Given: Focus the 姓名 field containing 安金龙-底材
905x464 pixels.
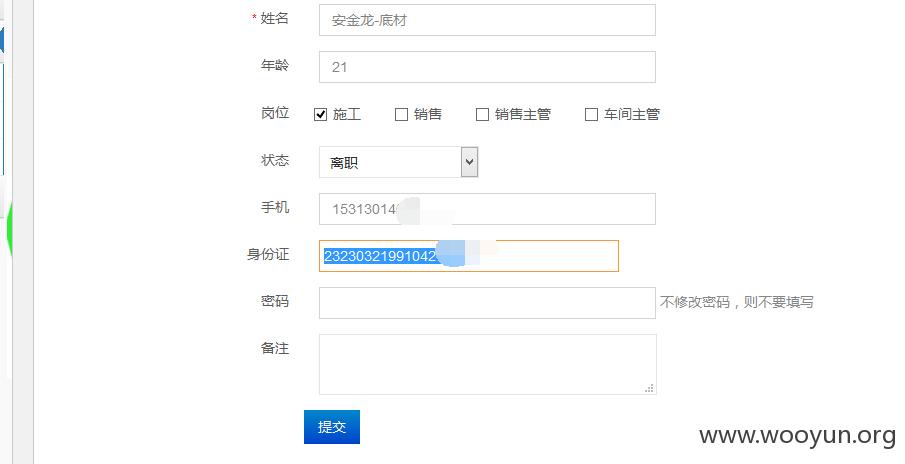Looking at the screenshot, I should pyautogui.click(x=487, y=20).
